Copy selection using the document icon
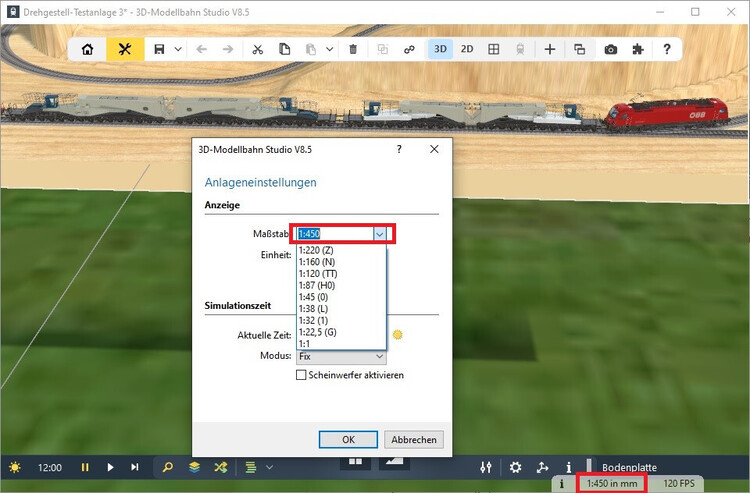 click(285, 49)
